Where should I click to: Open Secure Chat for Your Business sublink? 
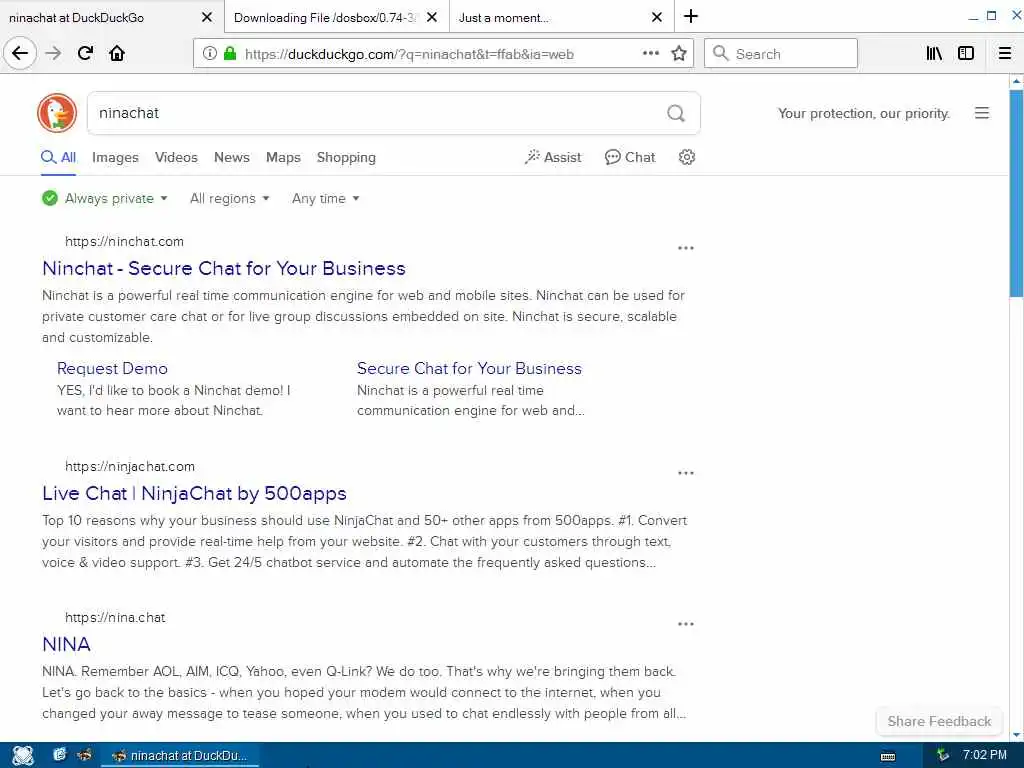pyautogui.click(x=469, y=368)
